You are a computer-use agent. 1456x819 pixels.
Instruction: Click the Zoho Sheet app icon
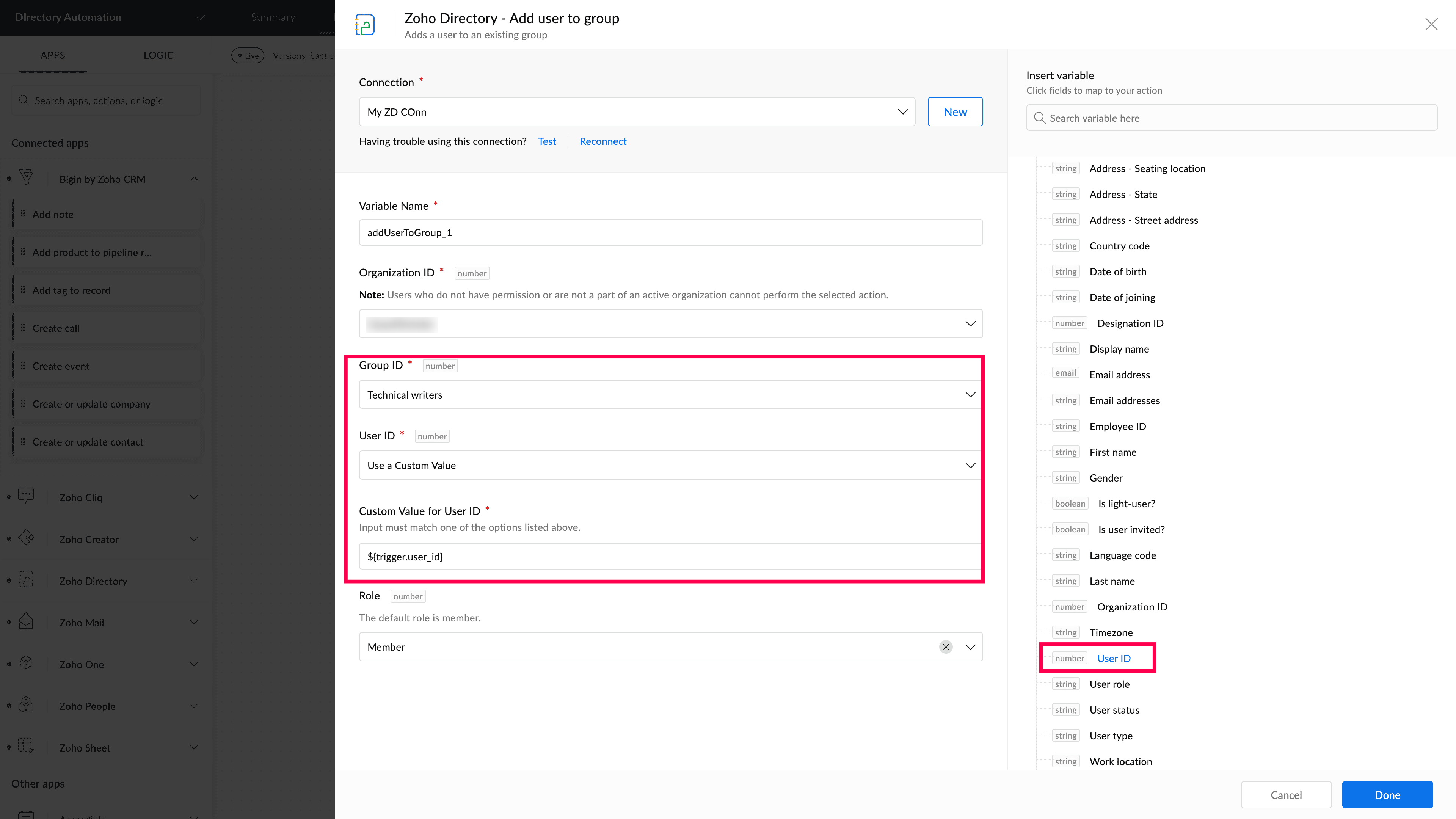click(x=26, y=746)
